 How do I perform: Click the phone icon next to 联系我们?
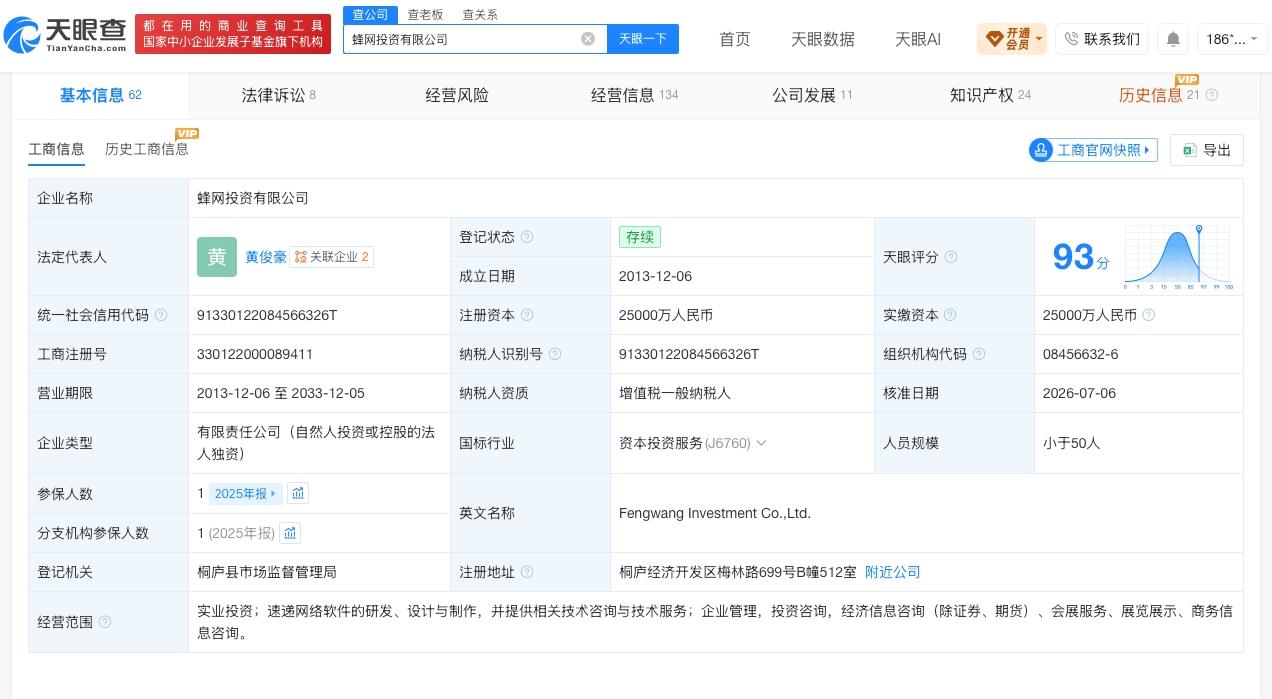click(x=1071, y=39)
